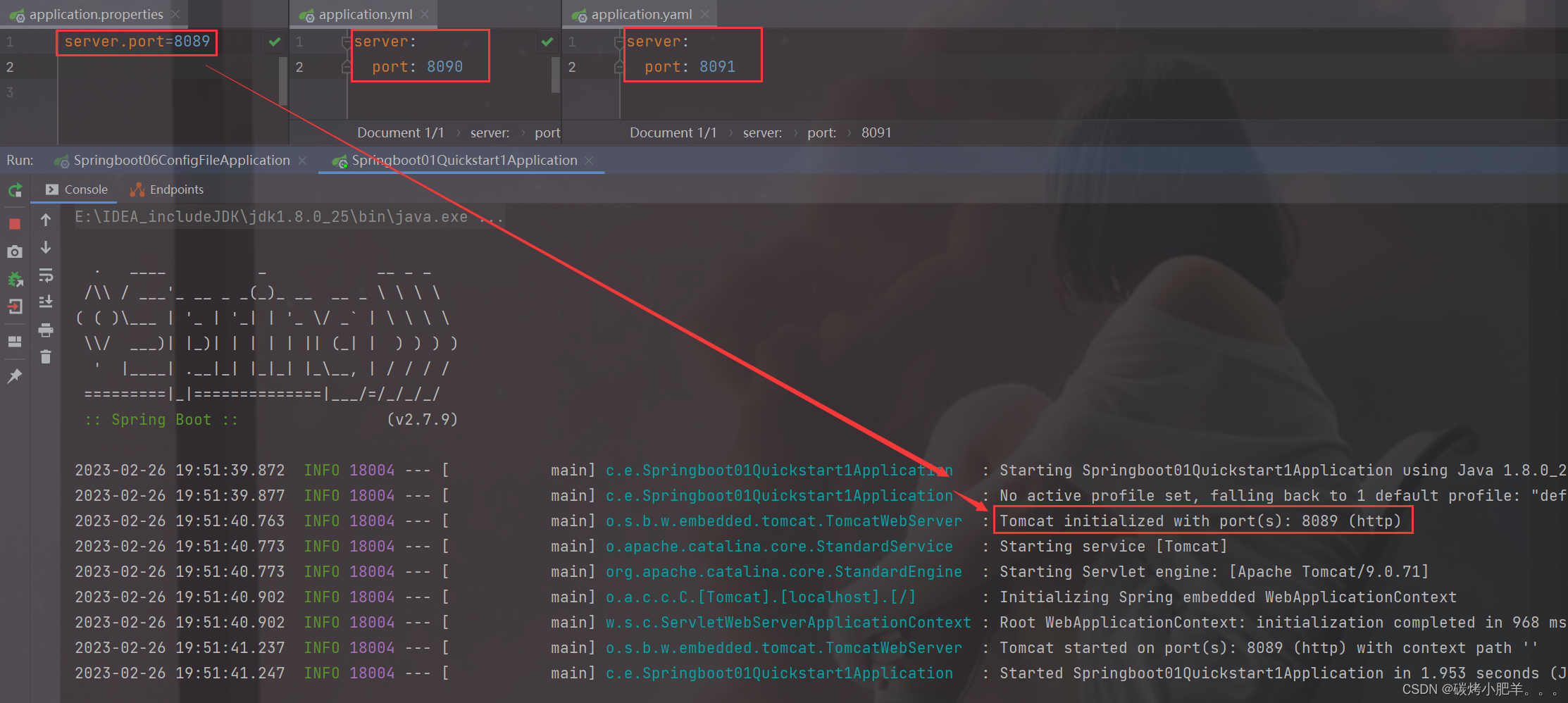Click the green inspection checkmark in application.yml
The width and height of the screenshot is (1568, 703).
[547, 42]
